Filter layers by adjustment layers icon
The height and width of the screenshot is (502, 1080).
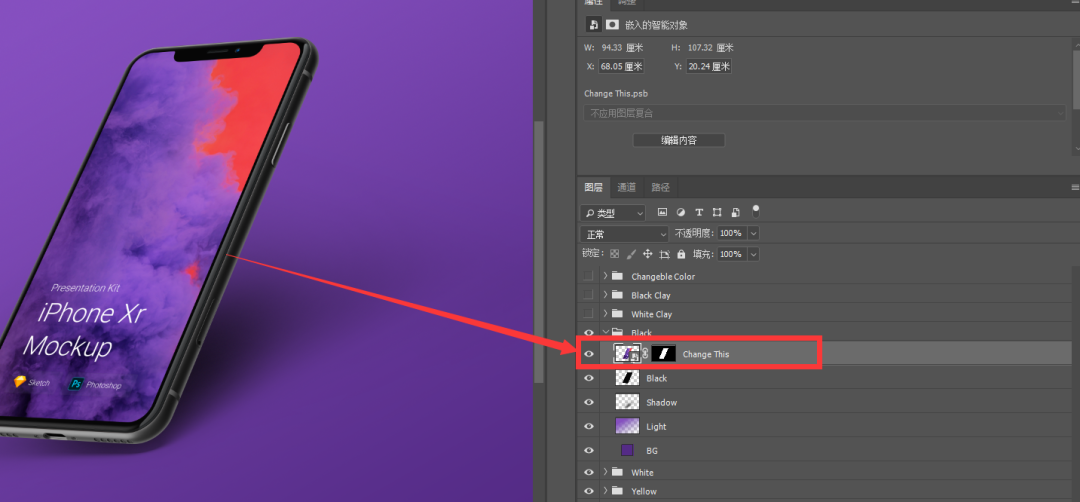(681, 212)
